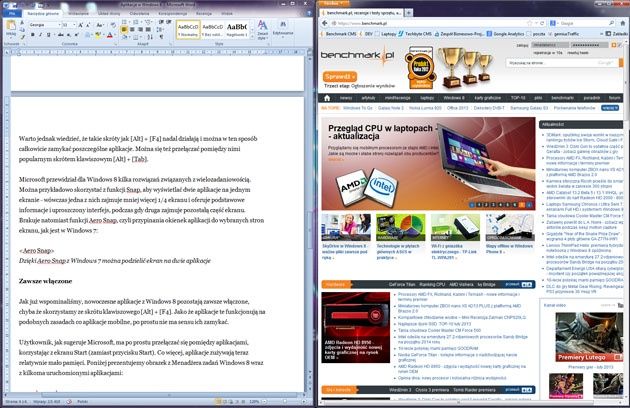Click the Format Painter brush icon
The width and height of the screenshot is (630, 408).
point(22,37)
